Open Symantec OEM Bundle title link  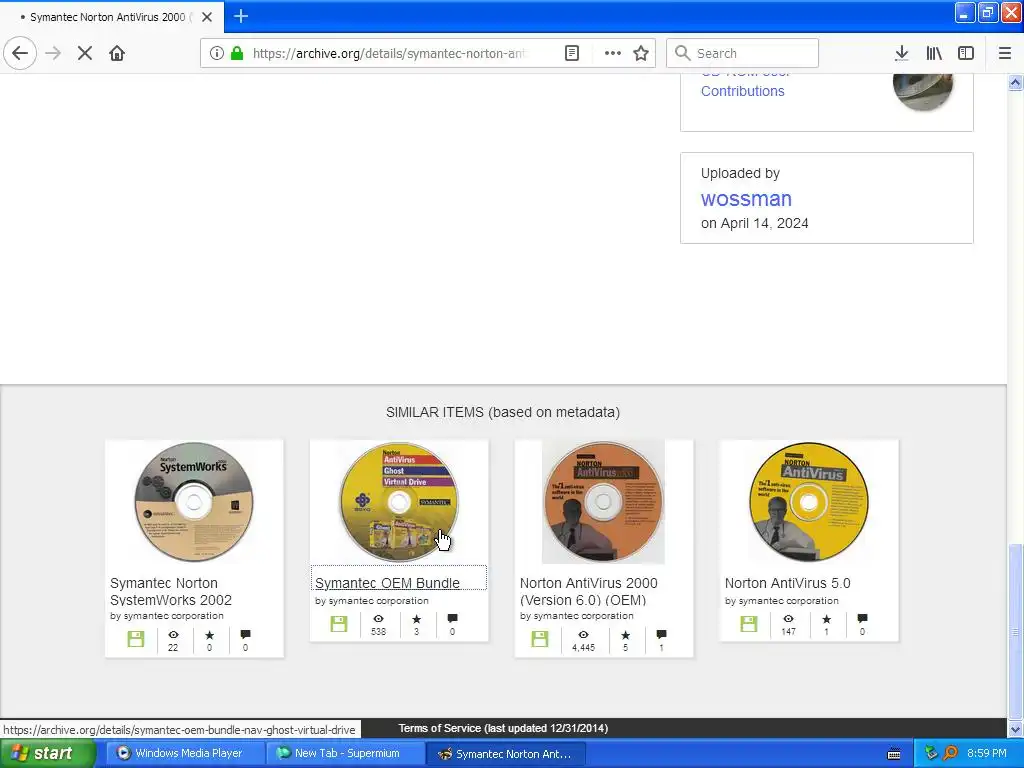point(387,583)
